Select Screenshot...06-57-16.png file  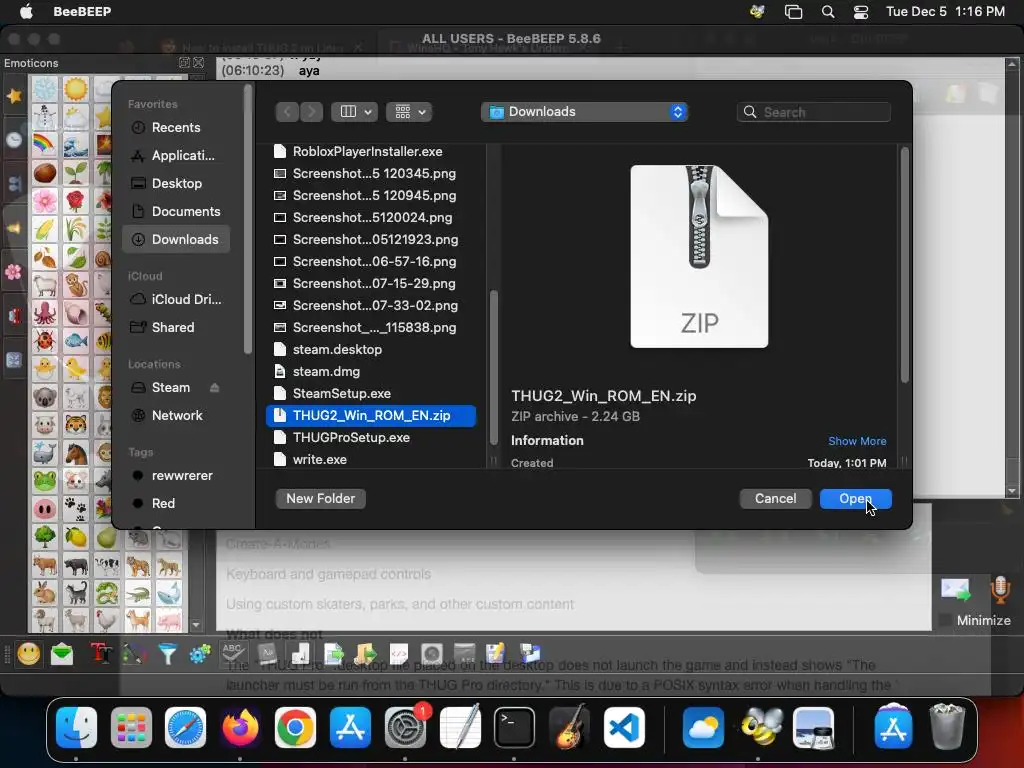(371, 261)
